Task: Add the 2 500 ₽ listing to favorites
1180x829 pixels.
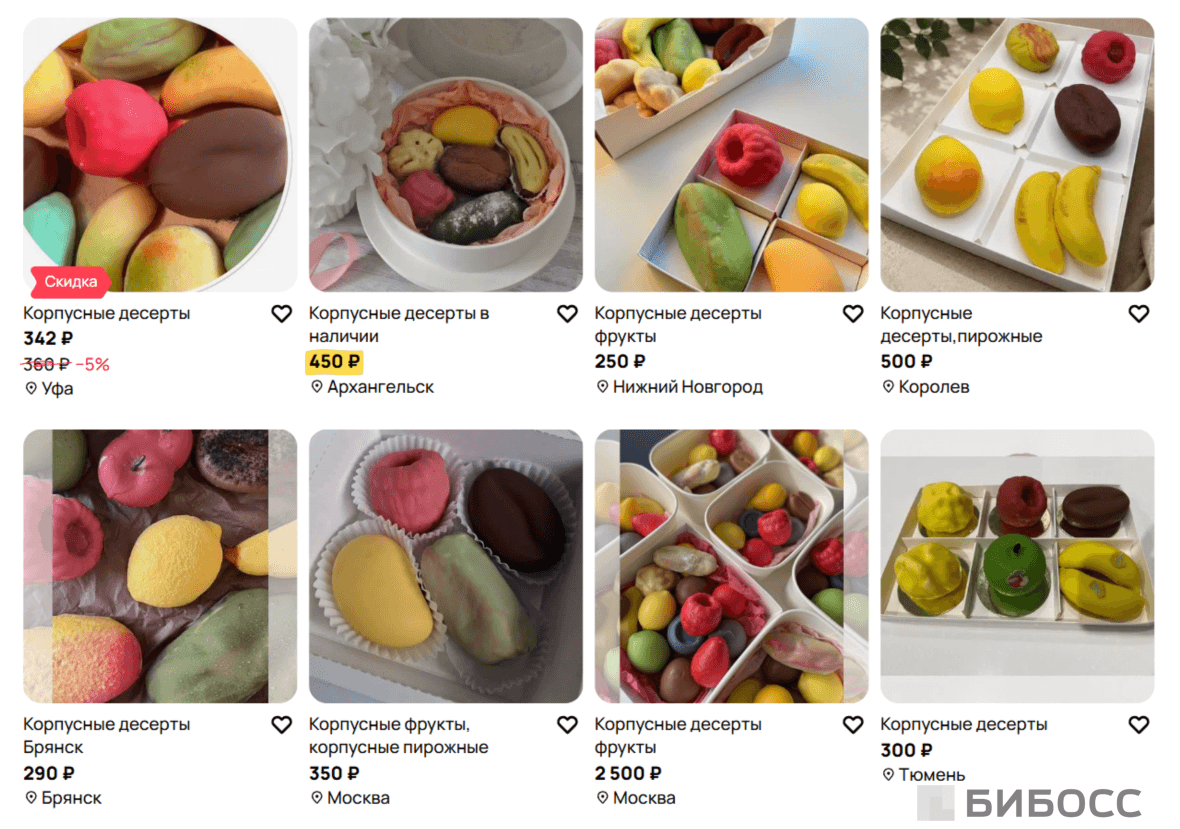Action: pyautogui.click(x=853, y=724)
